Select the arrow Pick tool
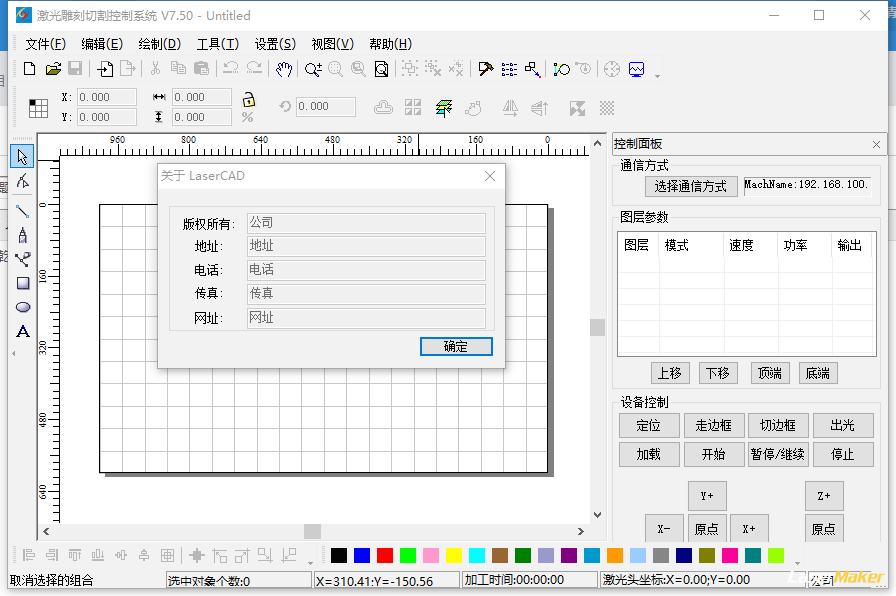896x596 pixels. click(22, 157)
